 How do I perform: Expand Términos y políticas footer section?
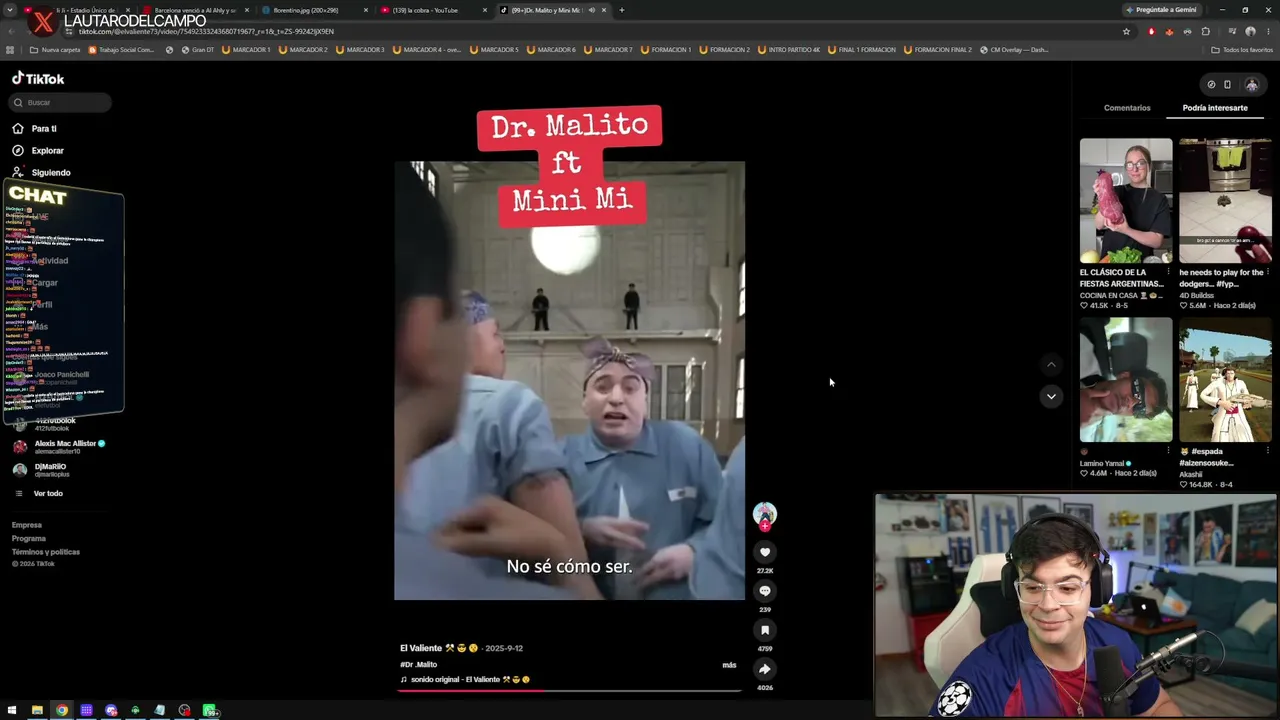click(46, 552)
